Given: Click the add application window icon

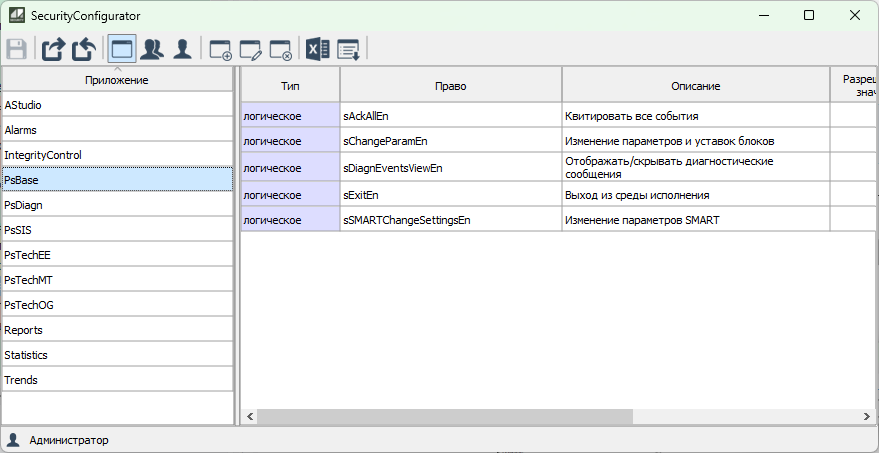Looking at the screenshot, I should pos(220,49).
